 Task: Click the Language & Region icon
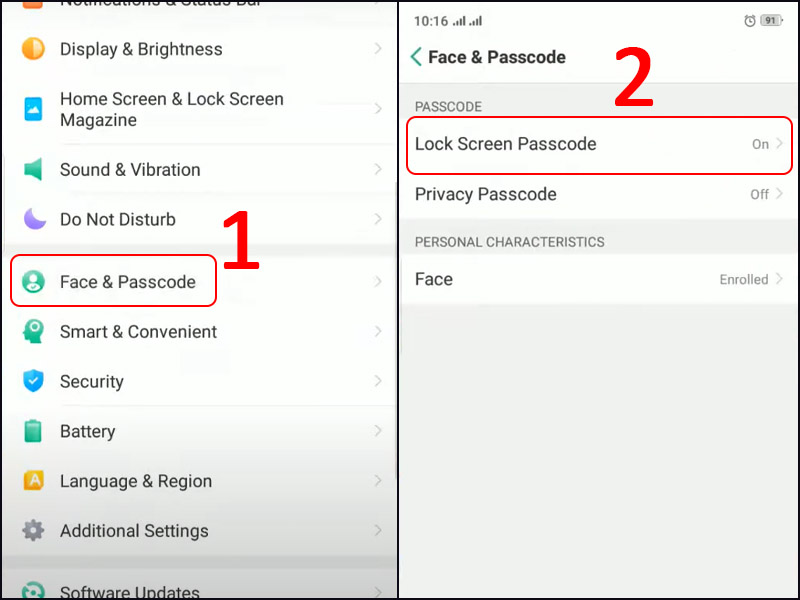(x=34, y=481)
